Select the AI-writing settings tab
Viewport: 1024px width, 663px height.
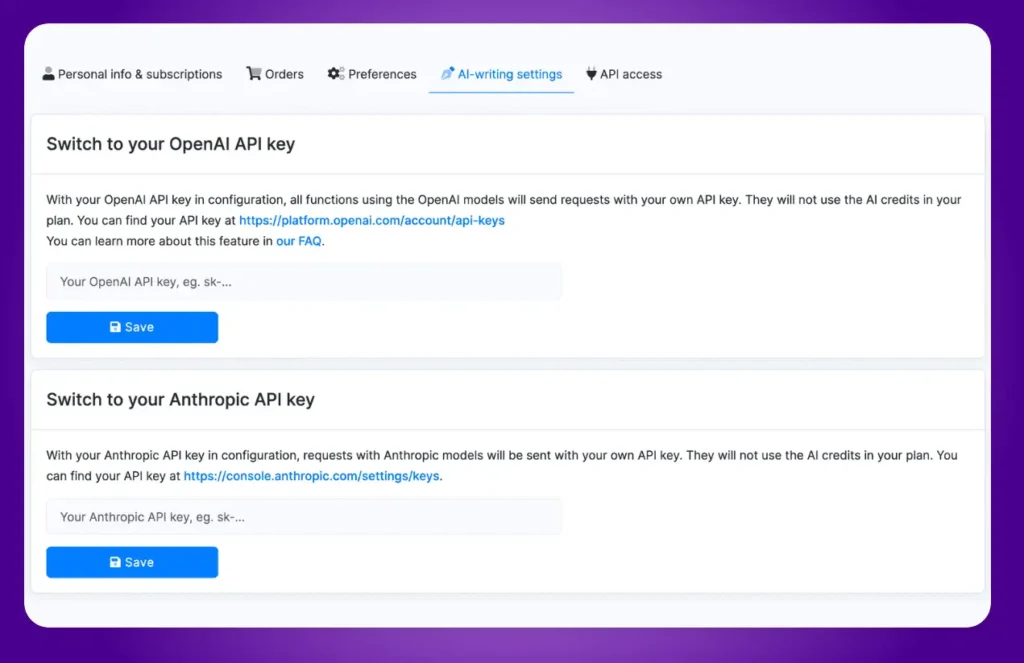[500, 73]
